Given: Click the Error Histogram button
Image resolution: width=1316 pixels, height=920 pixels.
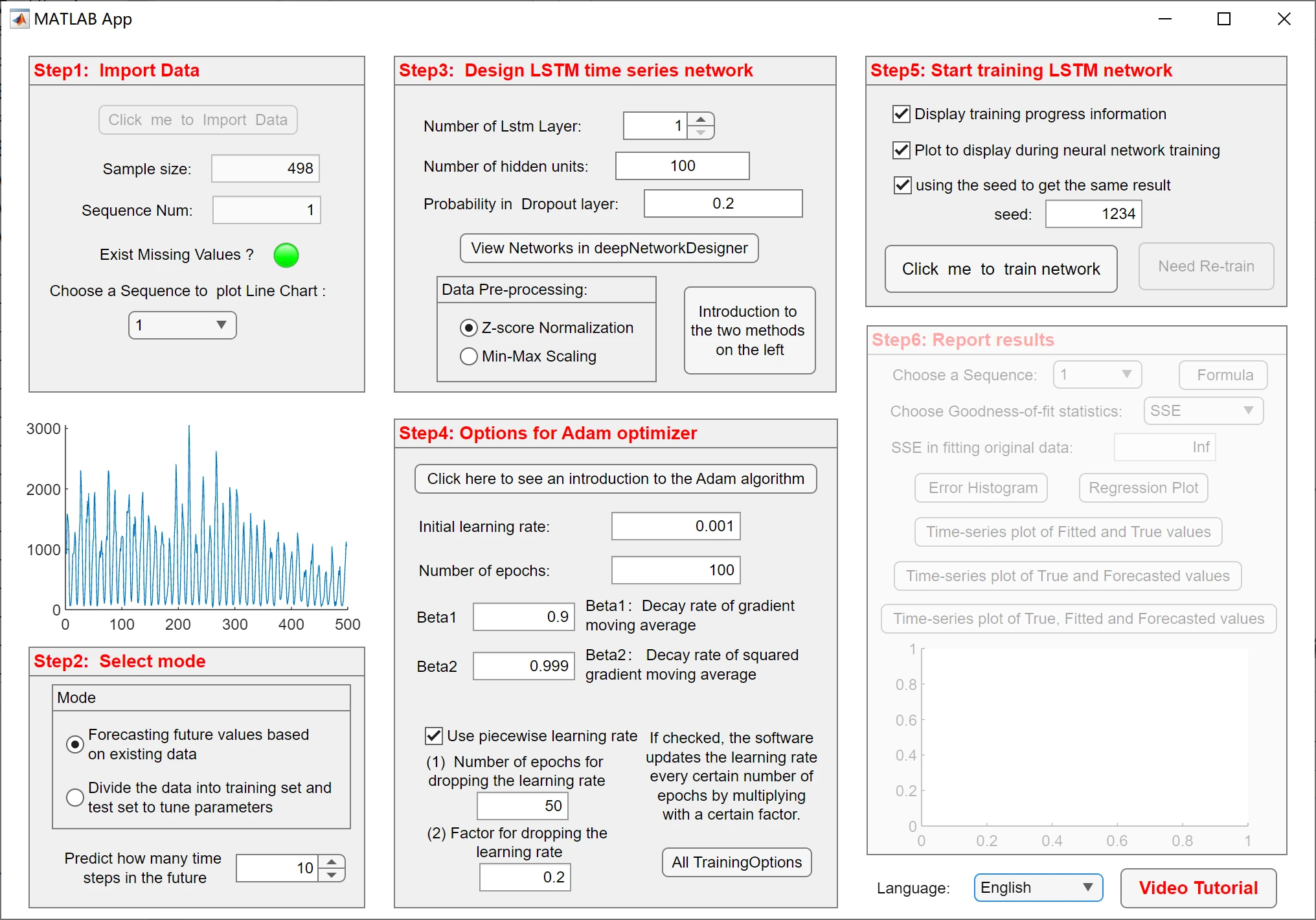Looking at the screenshot, I should pos(981,488).
